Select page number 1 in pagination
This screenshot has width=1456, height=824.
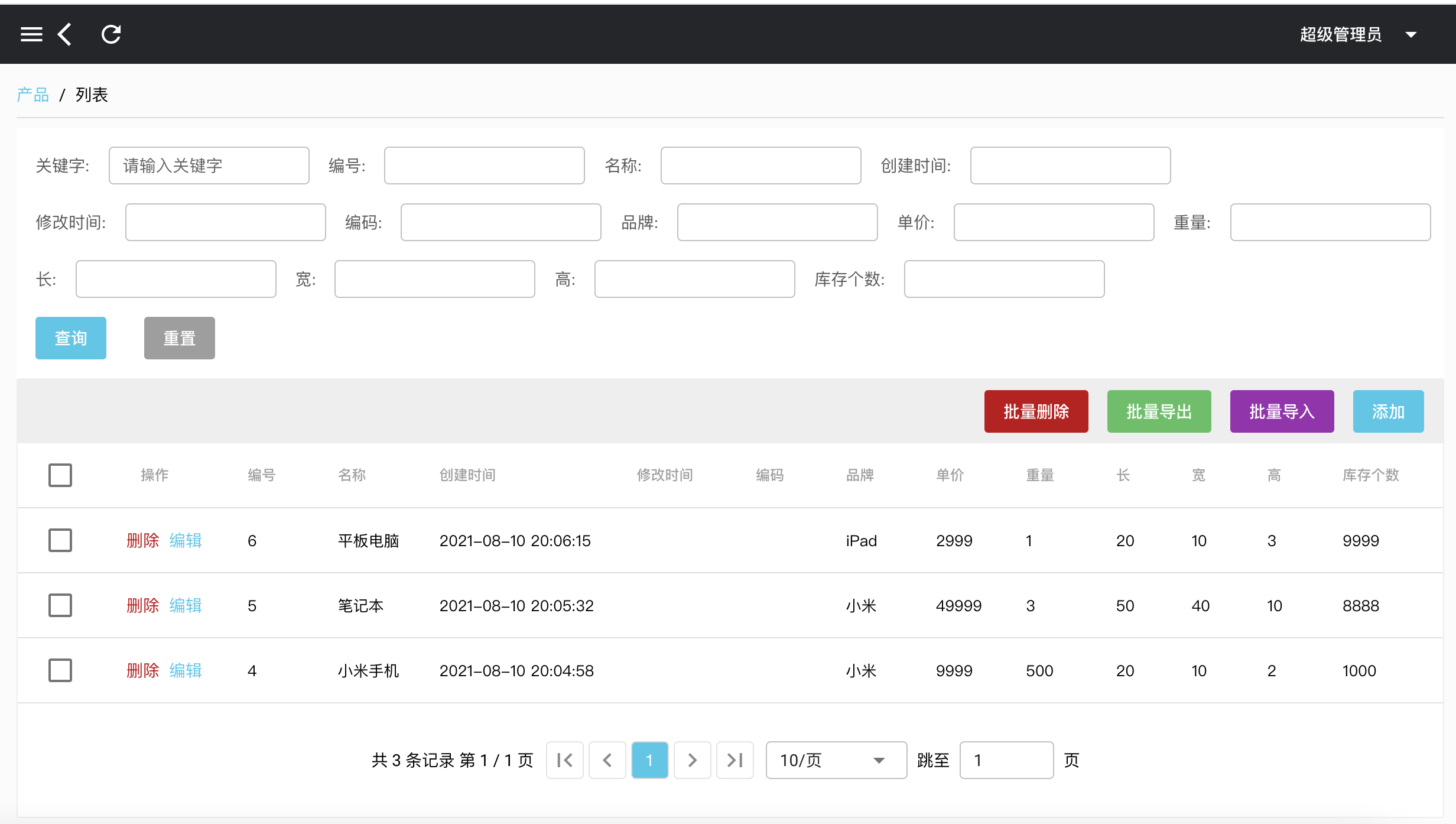(649, 760)
